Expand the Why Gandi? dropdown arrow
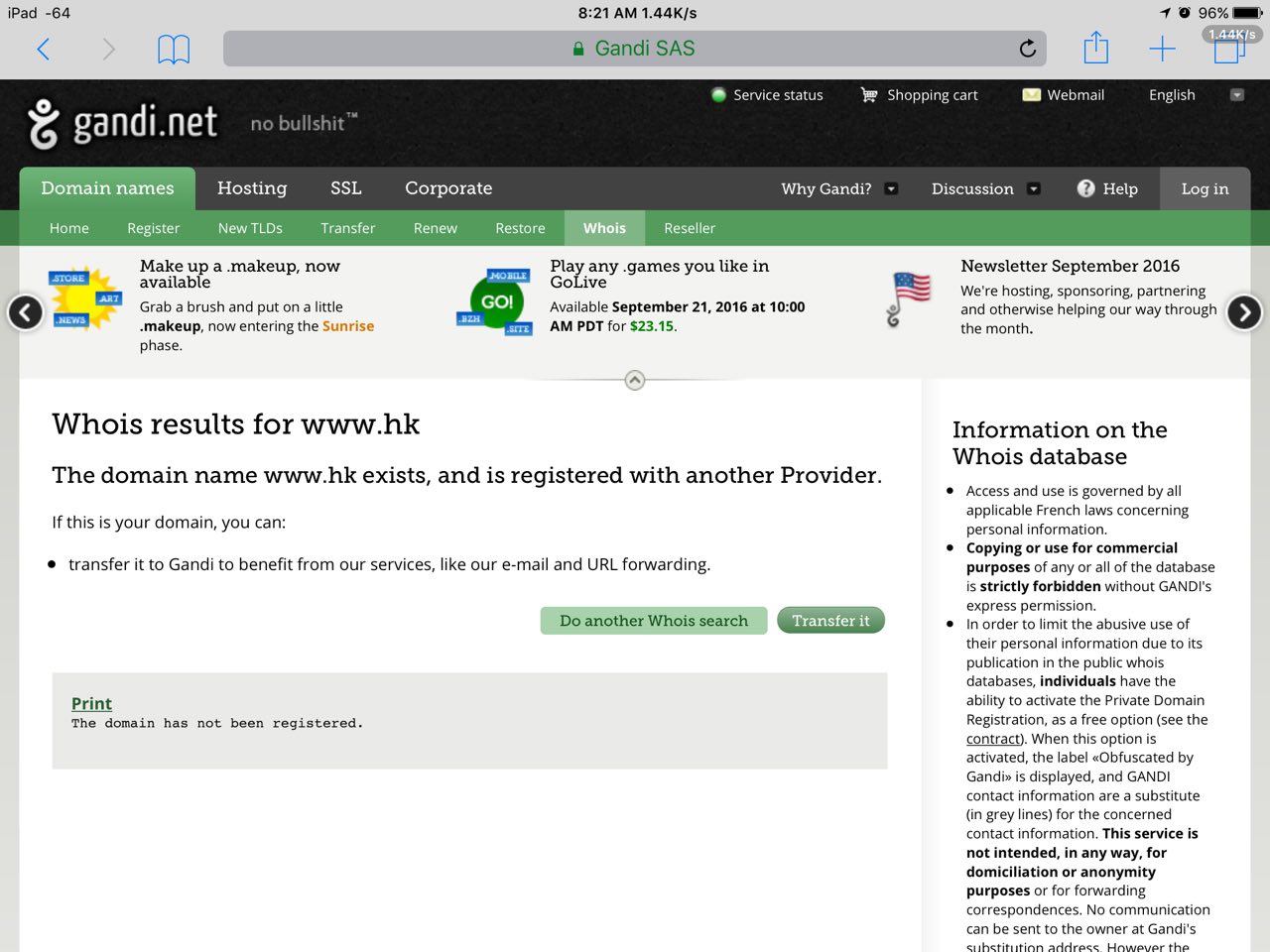This screenshot has height=952, width=1270. 891,188
